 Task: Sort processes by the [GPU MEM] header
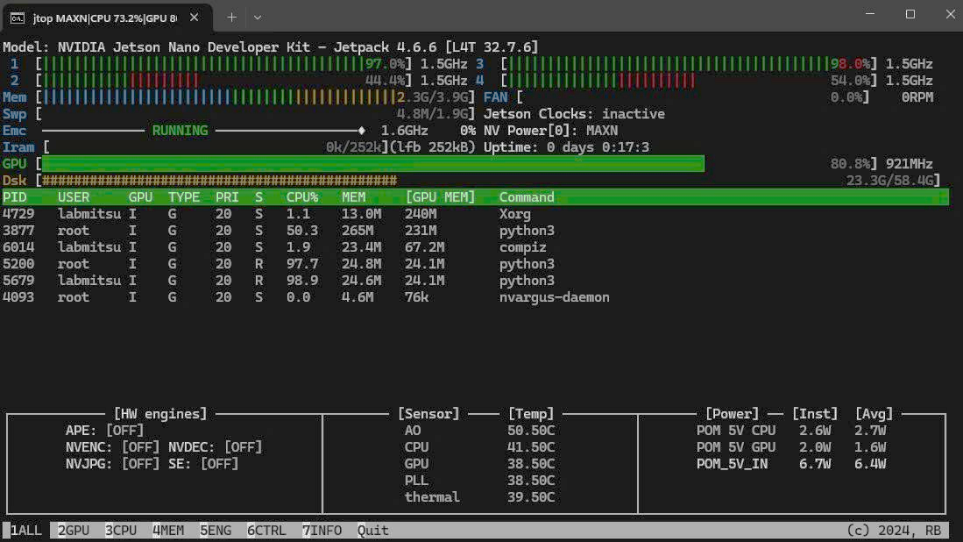[x=440, y=197]
